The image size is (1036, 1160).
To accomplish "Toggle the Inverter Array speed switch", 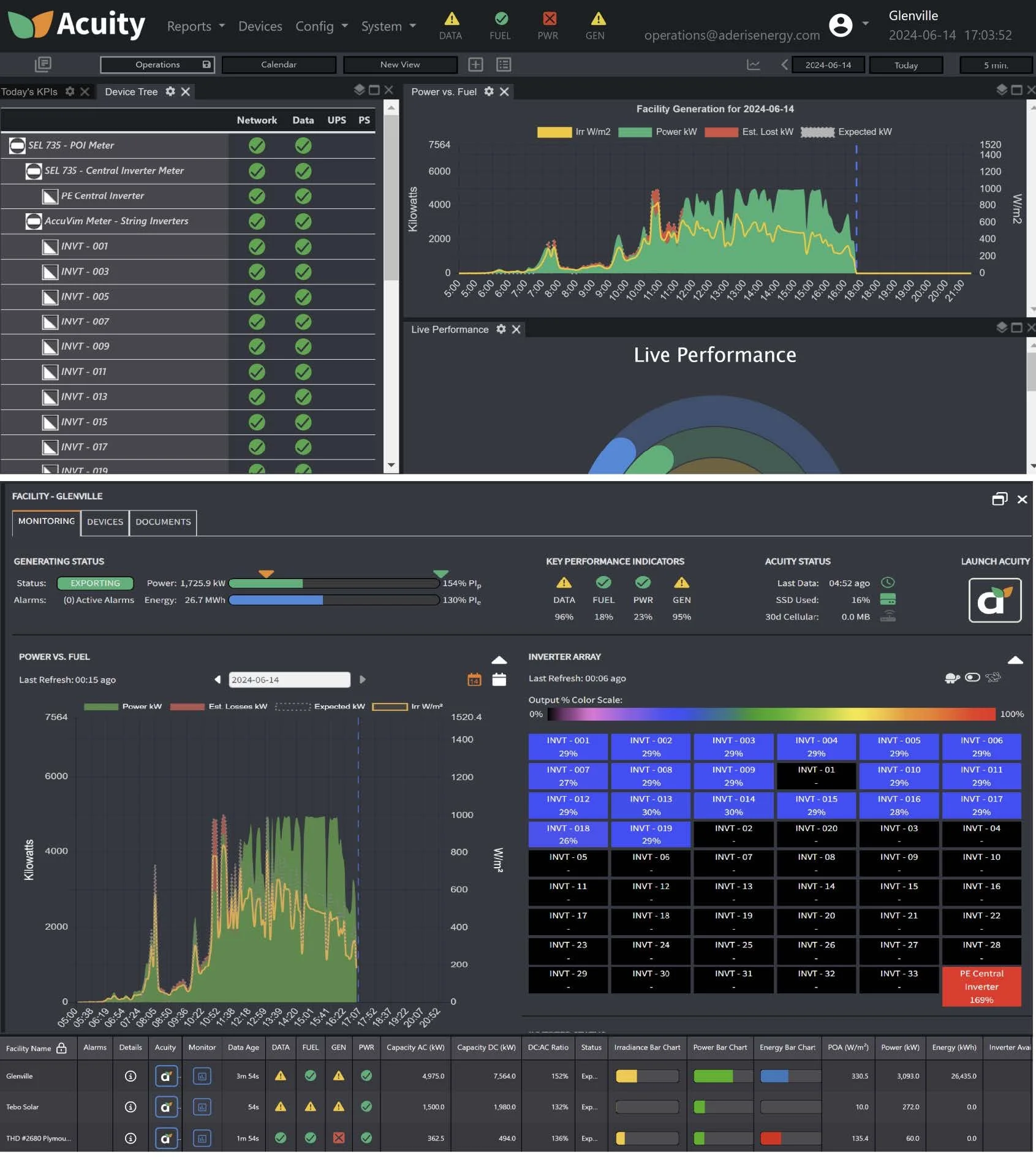I will (972, 677).
